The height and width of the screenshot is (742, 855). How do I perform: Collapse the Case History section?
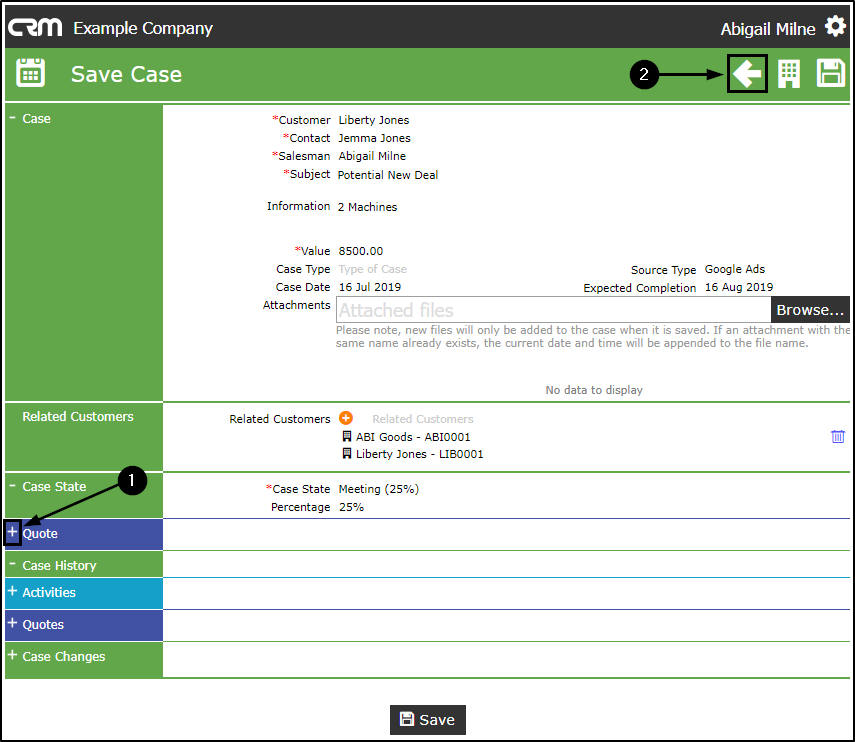(13, 564)
